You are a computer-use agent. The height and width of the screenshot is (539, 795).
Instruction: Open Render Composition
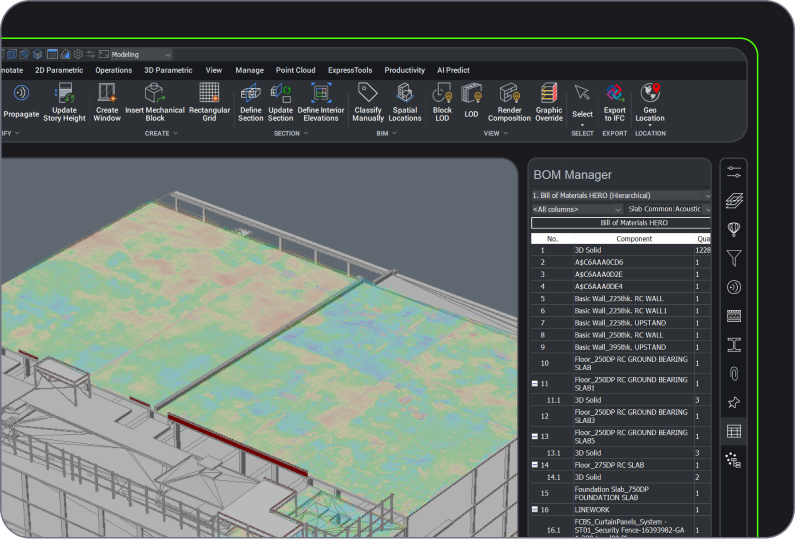click(509, 102)
